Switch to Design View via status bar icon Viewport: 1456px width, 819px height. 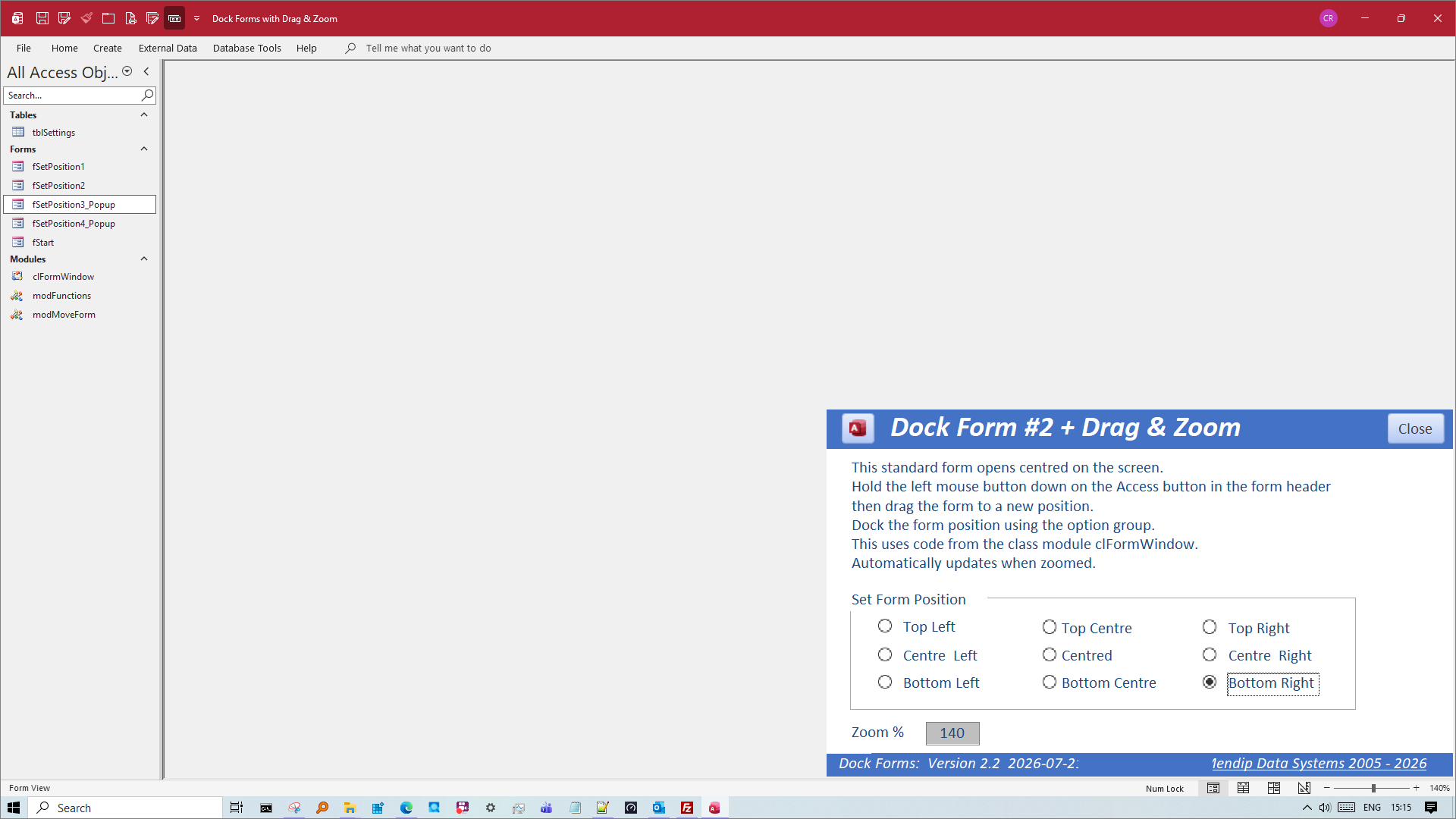[1304, 788]
